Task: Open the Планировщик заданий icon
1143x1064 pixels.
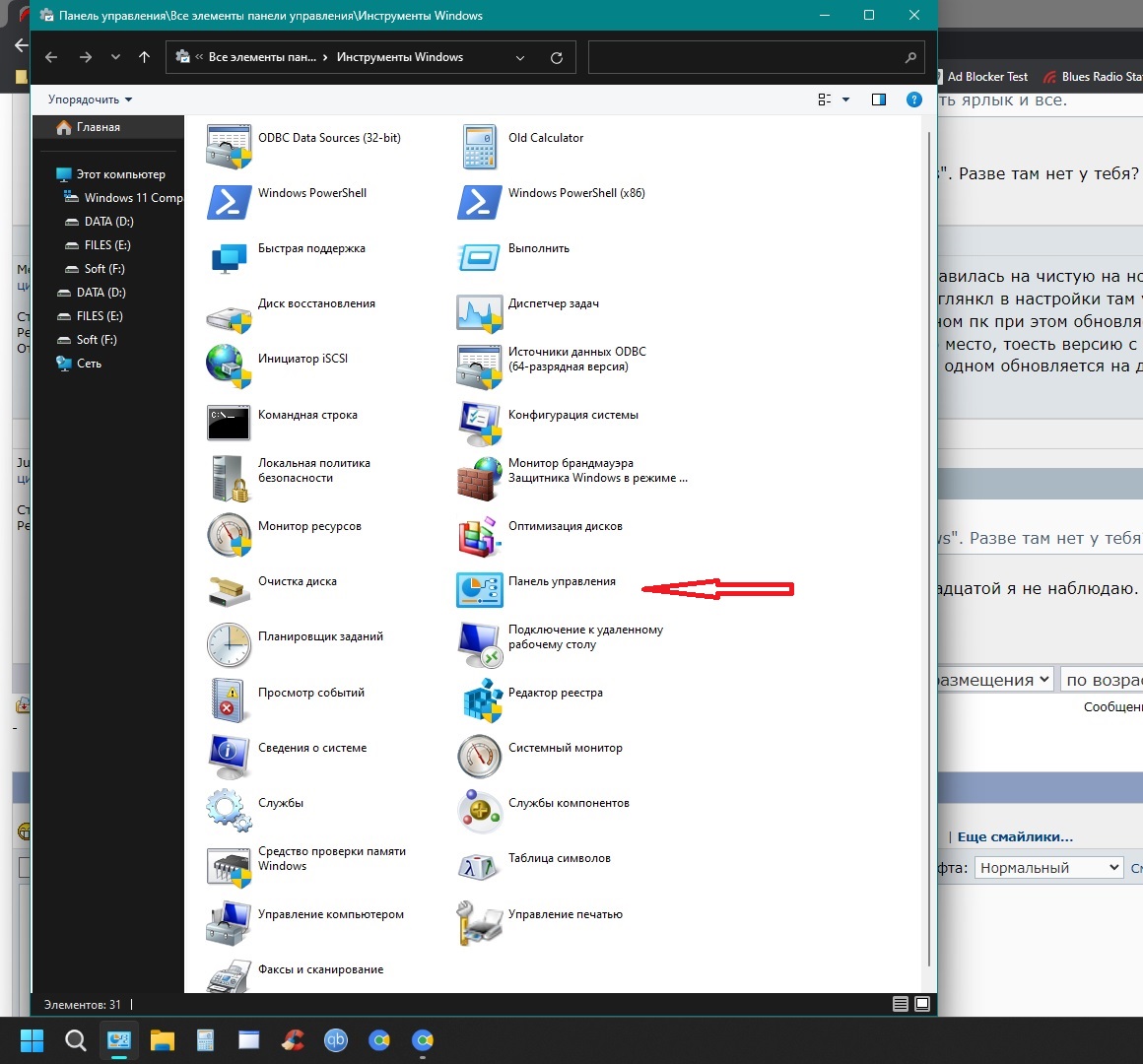Action: [x=229, y=645]
